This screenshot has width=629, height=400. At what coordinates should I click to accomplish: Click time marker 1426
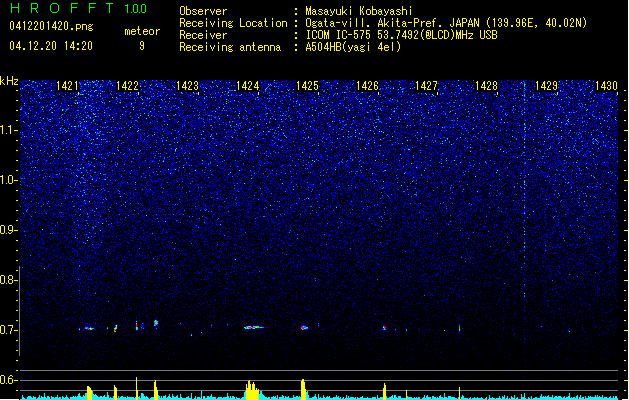(x=367, y=86)
